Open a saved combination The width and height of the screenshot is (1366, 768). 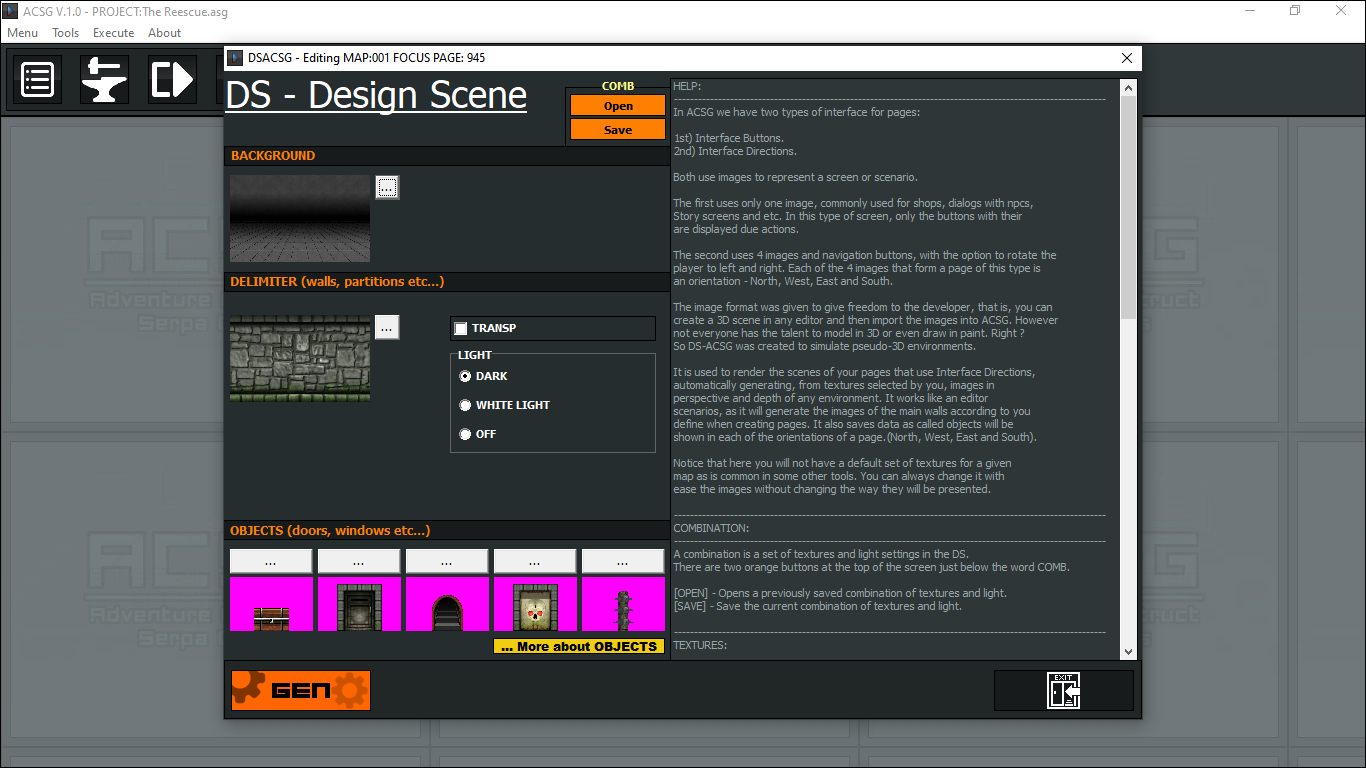tap(618, 106)
